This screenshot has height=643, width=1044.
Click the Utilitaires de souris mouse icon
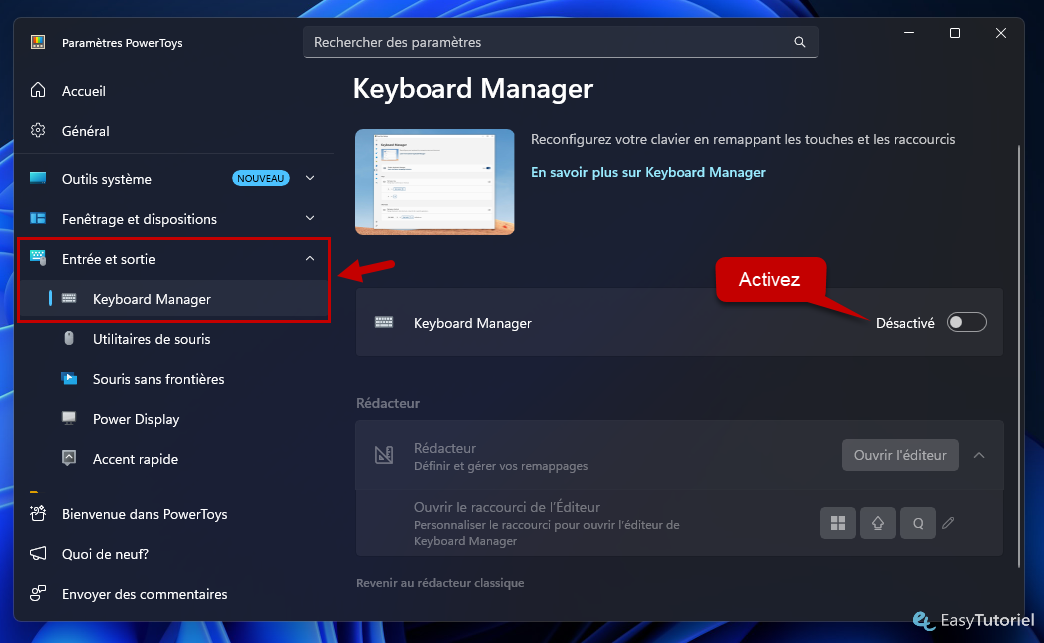[x=69, y=338]
